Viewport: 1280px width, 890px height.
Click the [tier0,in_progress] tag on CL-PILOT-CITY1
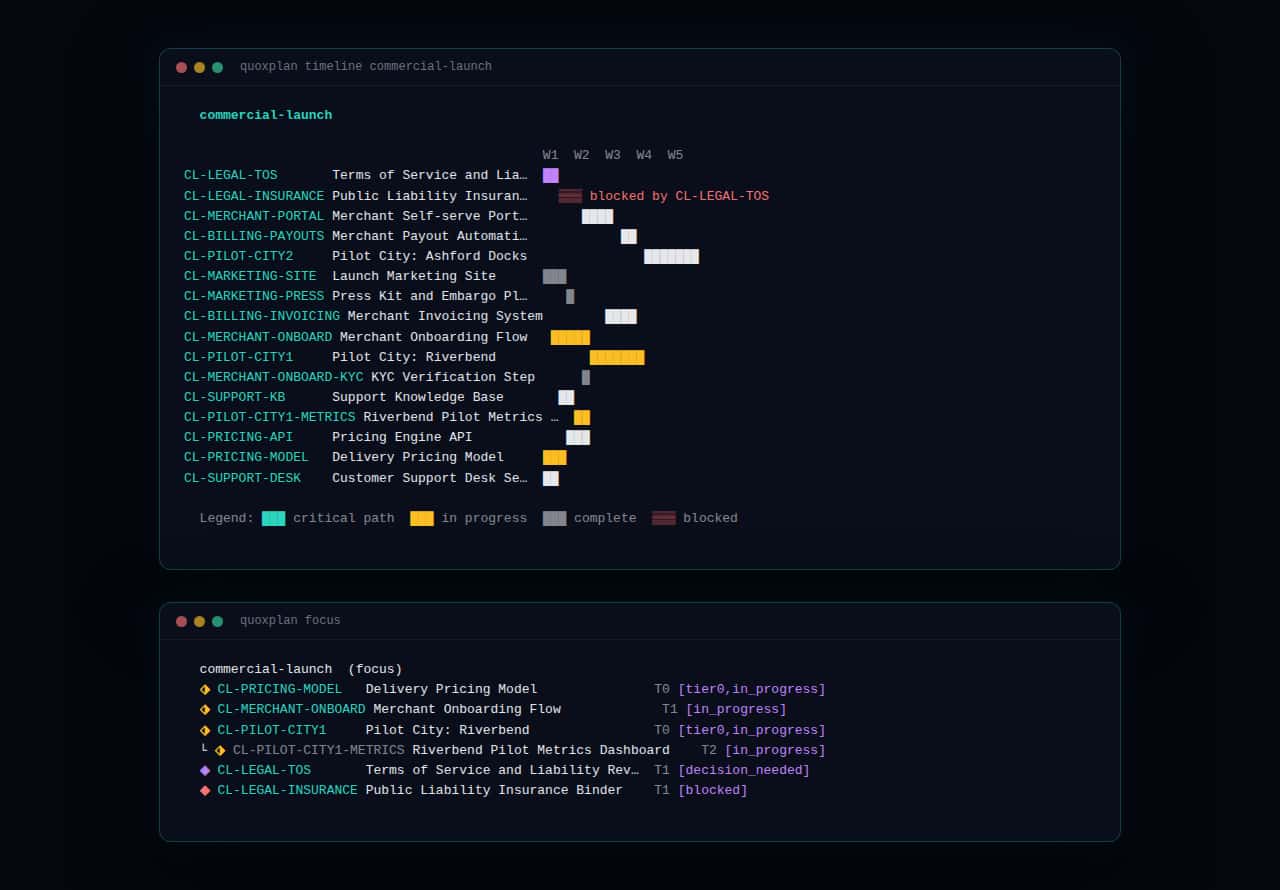point(752,730)
